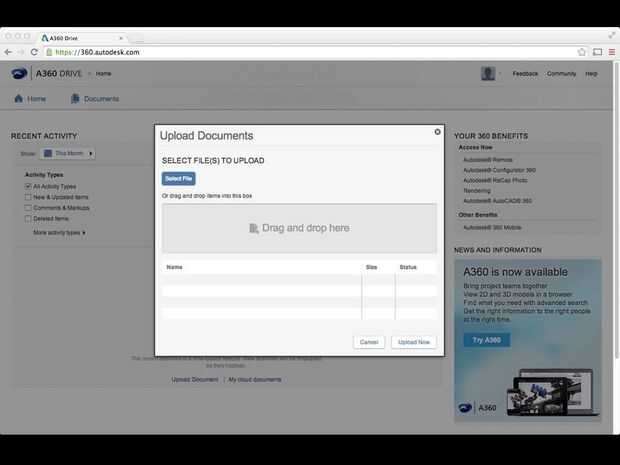Viewport: 620px width, 465px height.
Task: Open the Rendering benefit link
Action: click(477, 191)
